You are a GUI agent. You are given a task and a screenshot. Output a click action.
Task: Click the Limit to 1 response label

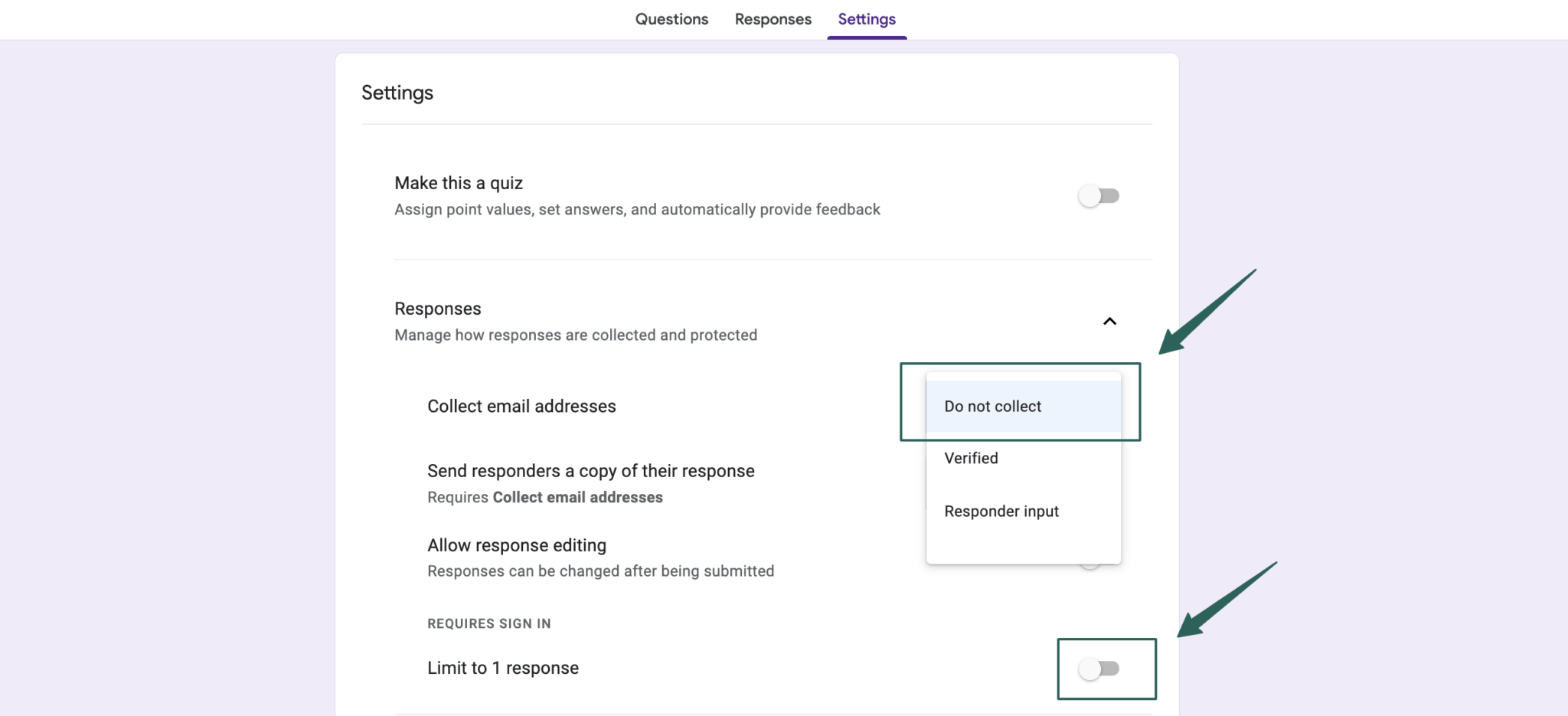click(x=503, y=668)
